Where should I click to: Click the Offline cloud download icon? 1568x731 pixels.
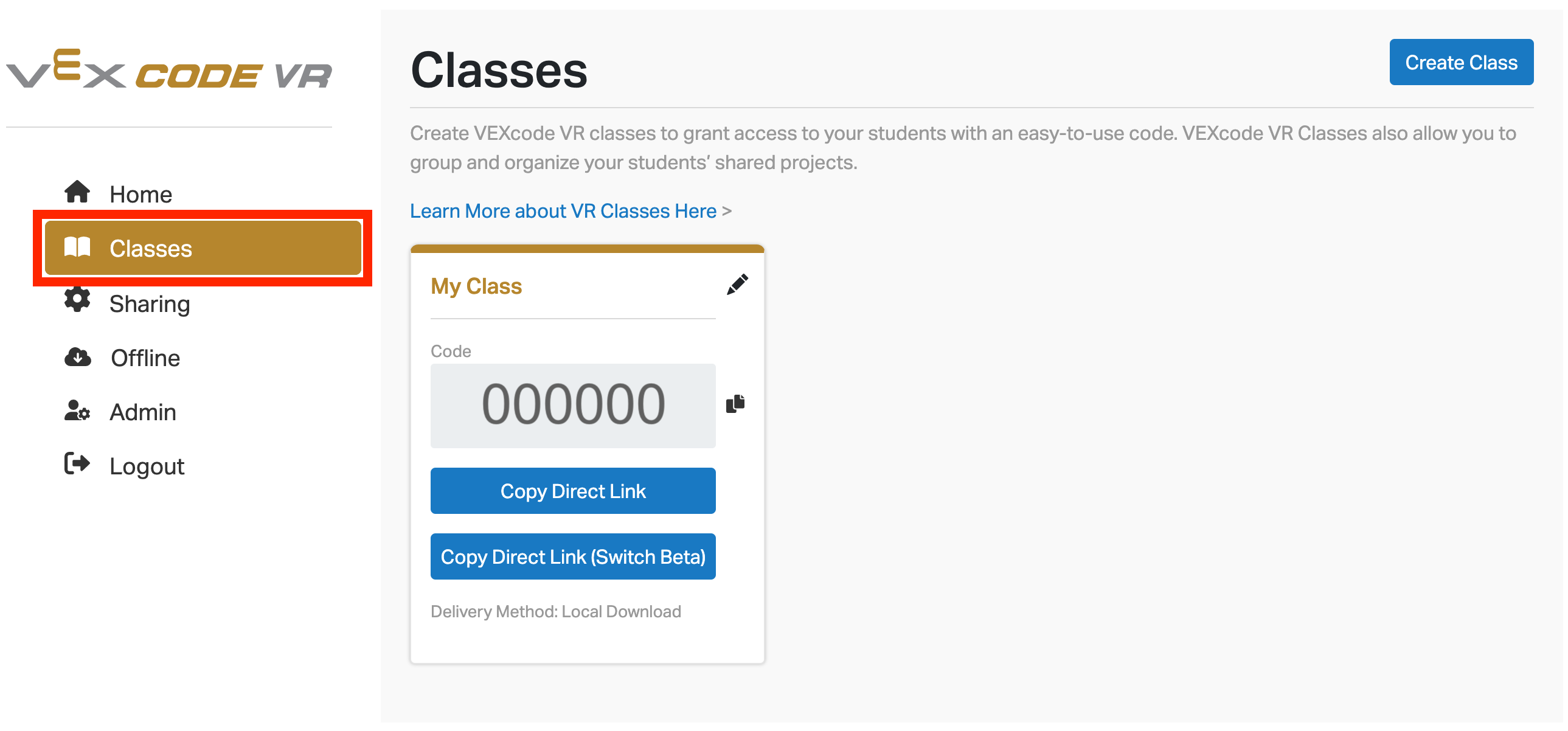[78, 356]
